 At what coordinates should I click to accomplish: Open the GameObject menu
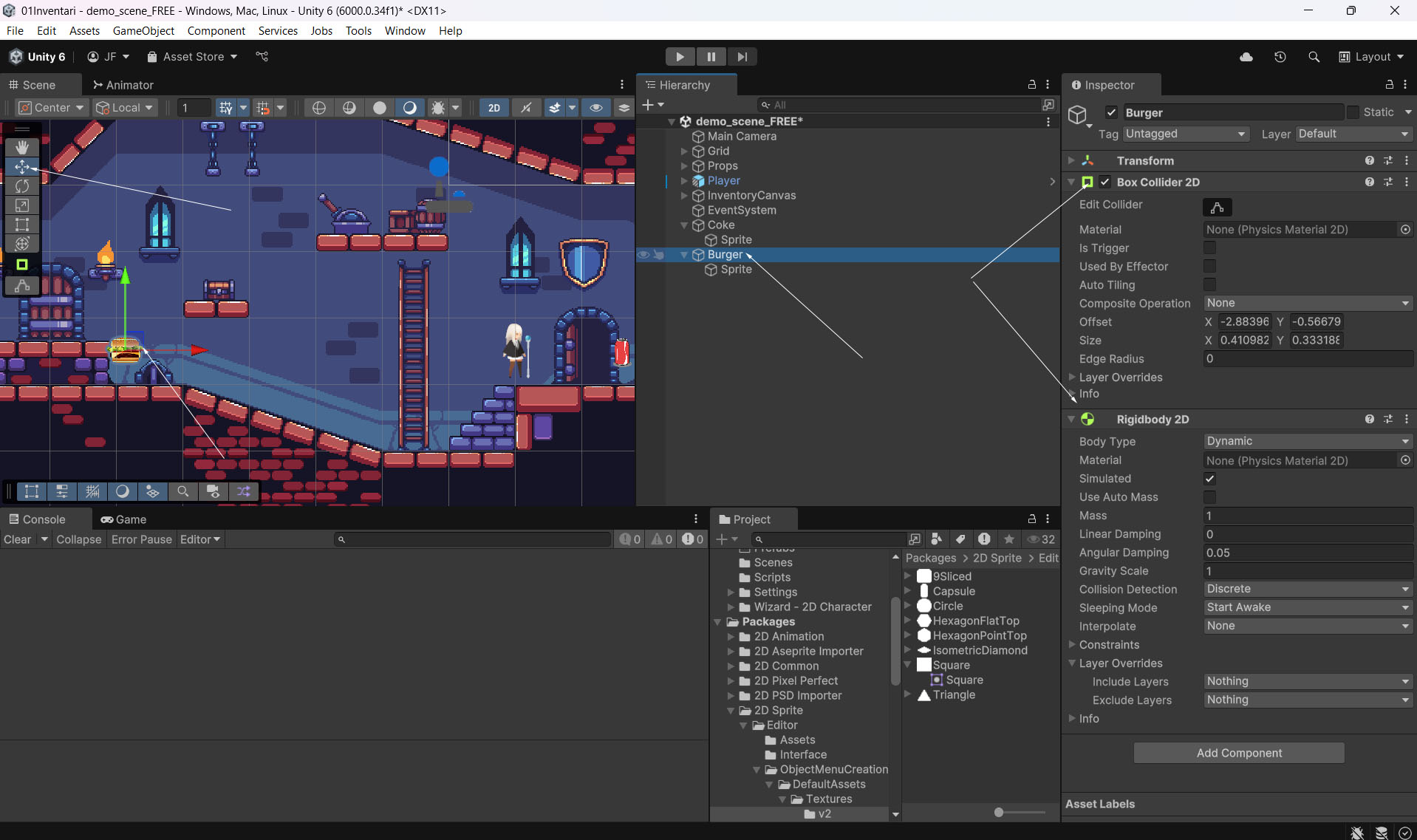[143, 31]
